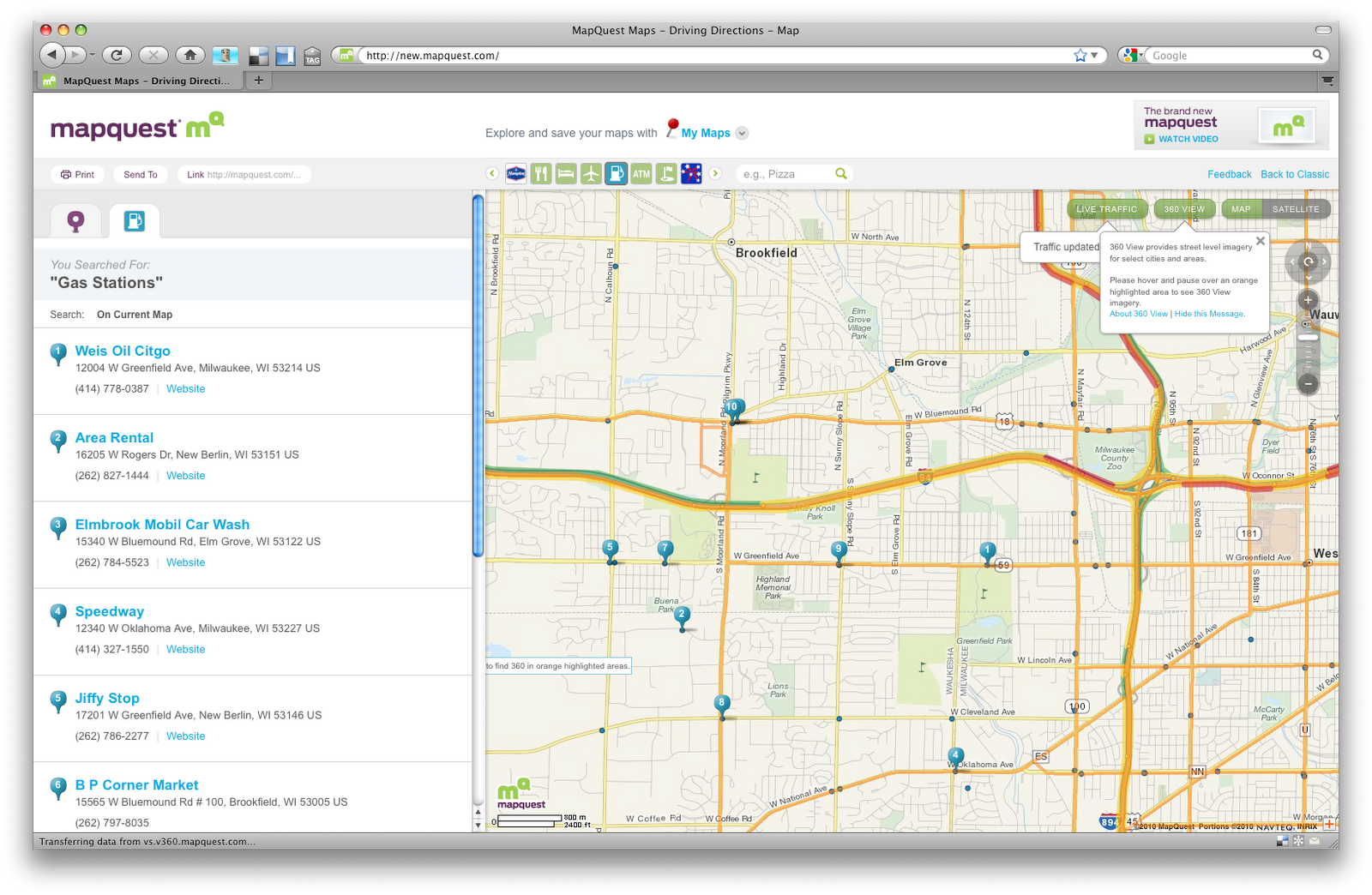1372x895 pixels.
Task: Zoom in with the map plus button
Action: tap(1308, 300)
